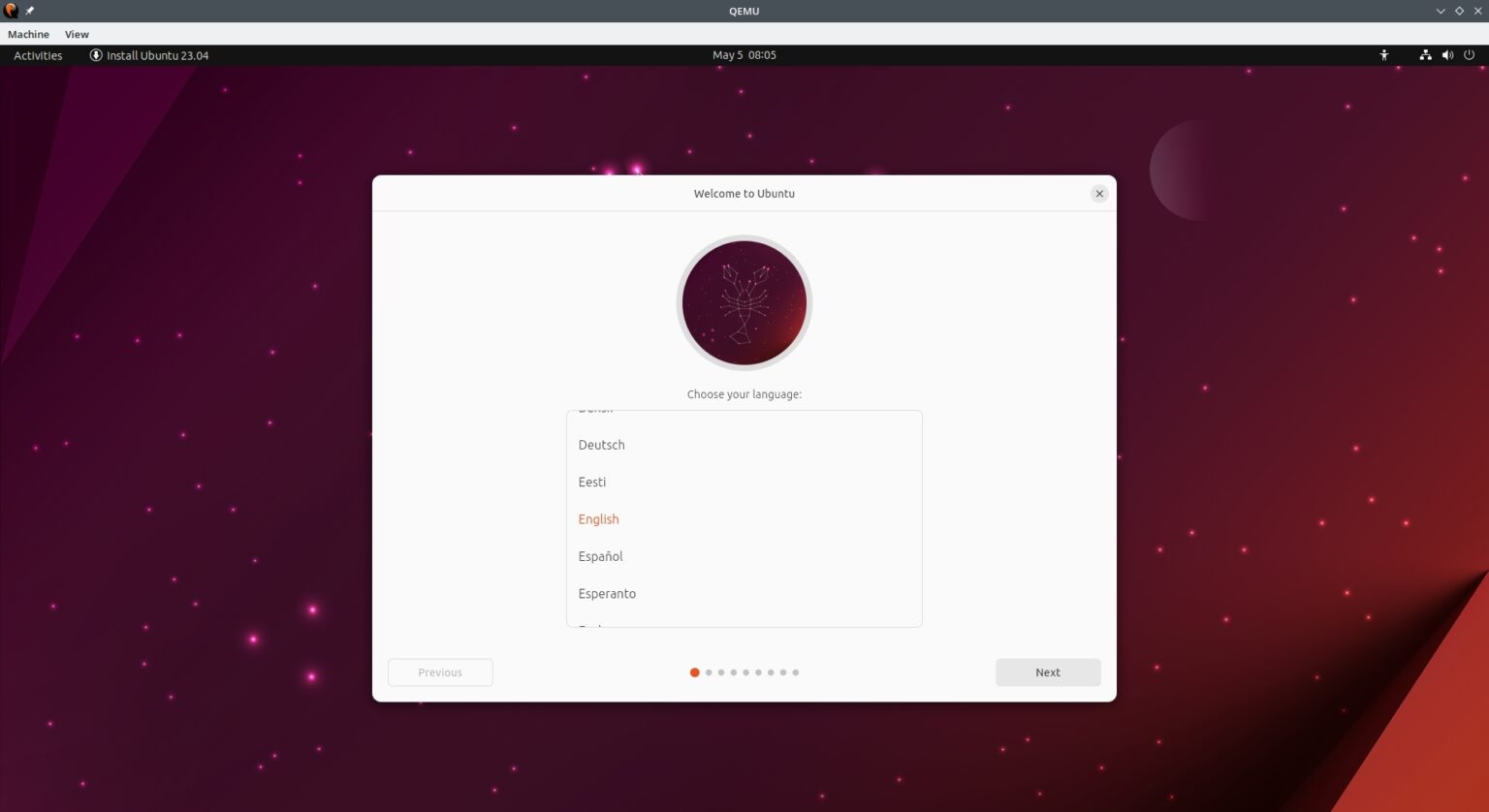Select Deutsch from the language list
The image size is (1489, 812).
[x=602, y=445]
